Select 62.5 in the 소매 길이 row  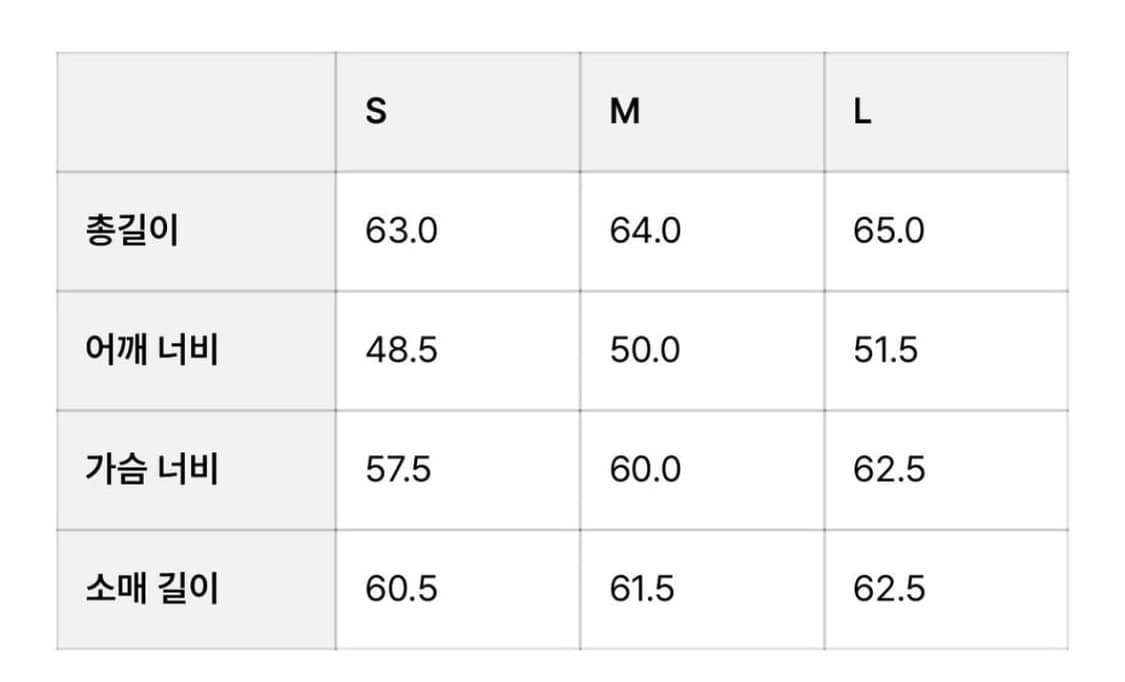(x=889, y=588)
